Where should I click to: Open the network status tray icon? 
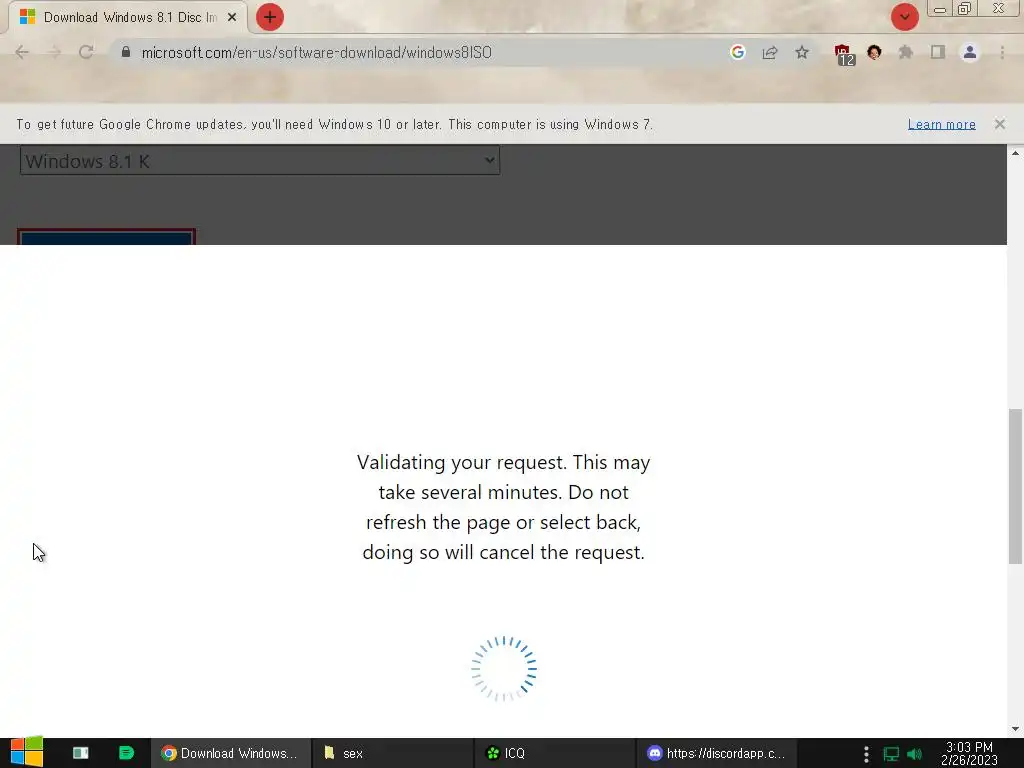point(891,754)
